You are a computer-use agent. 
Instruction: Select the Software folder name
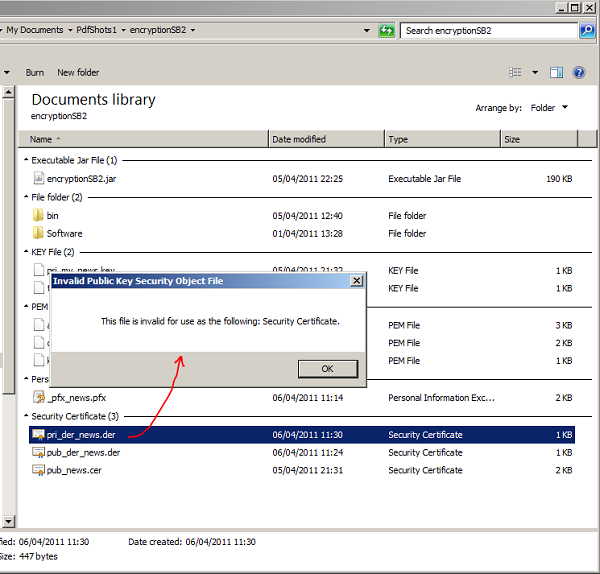click(64, 233)
